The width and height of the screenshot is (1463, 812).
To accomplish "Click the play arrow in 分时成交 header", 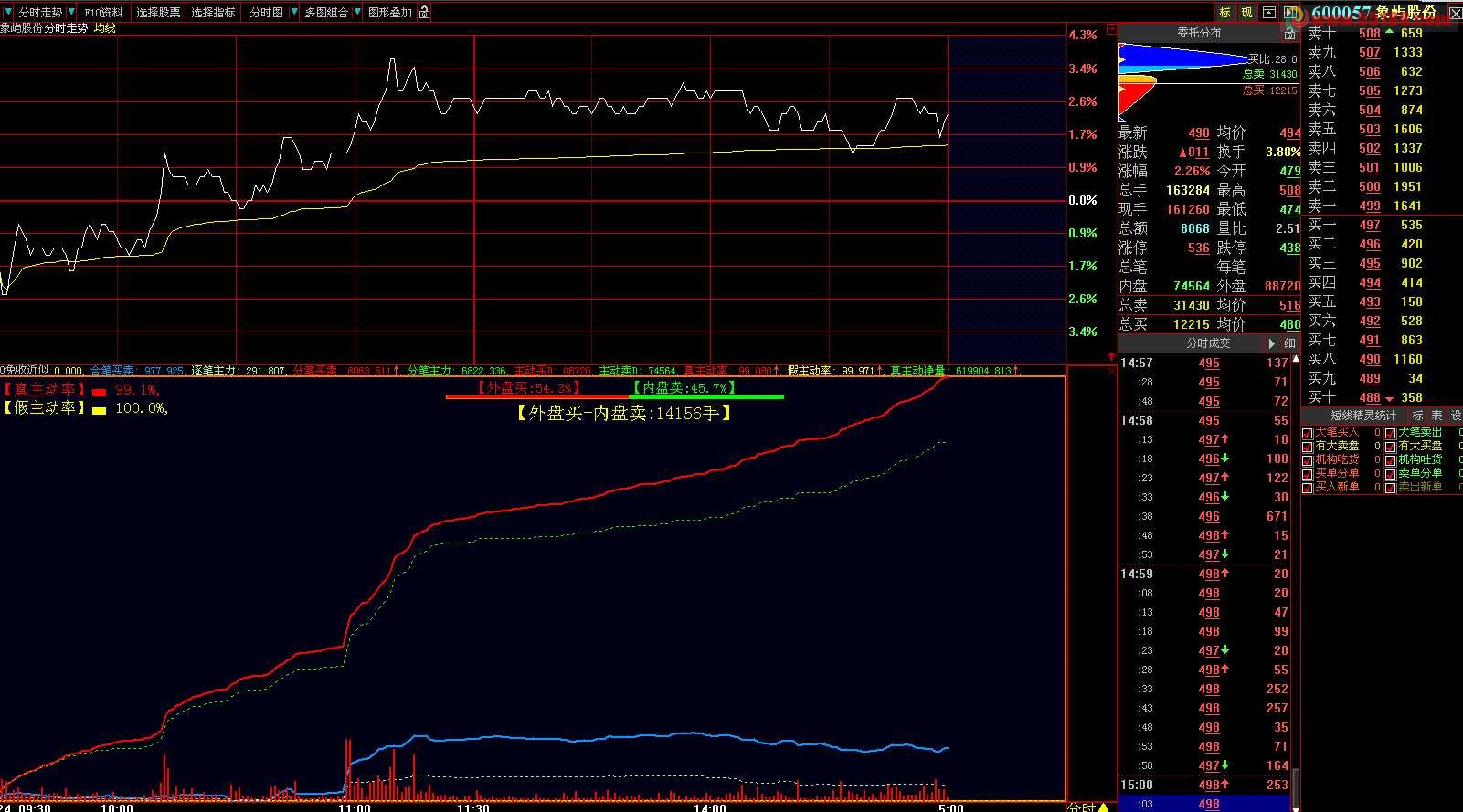I will [1271, 343].
